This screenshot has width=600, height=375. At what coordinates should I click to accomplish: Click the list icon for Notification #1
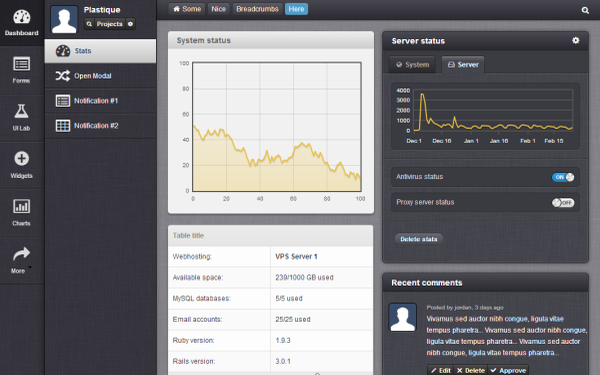pos(63,101)
